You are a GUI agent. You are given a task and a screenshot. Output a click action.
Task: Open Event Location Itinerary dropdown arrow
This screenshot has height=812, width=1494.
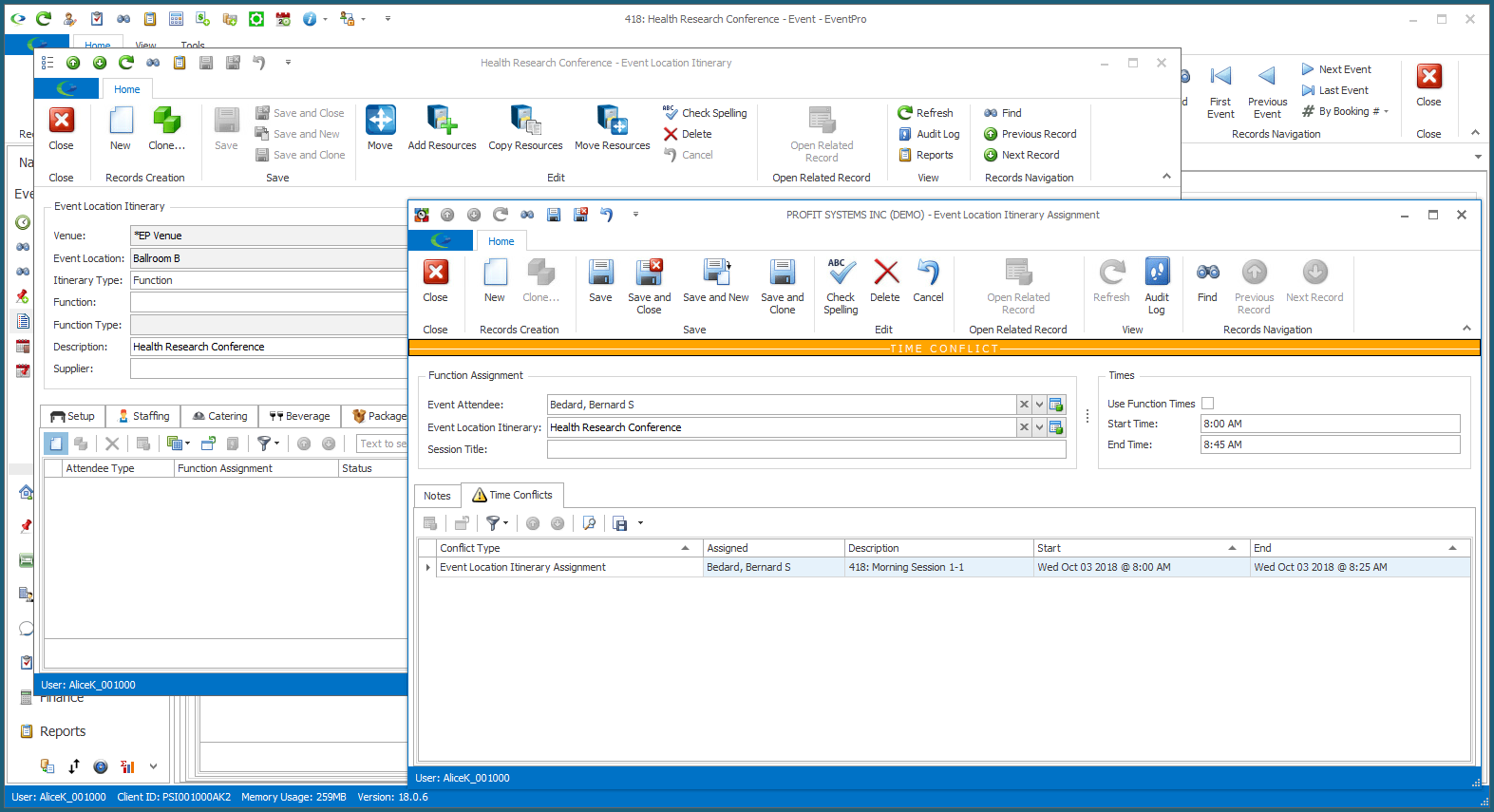(x=1040, y=427)
